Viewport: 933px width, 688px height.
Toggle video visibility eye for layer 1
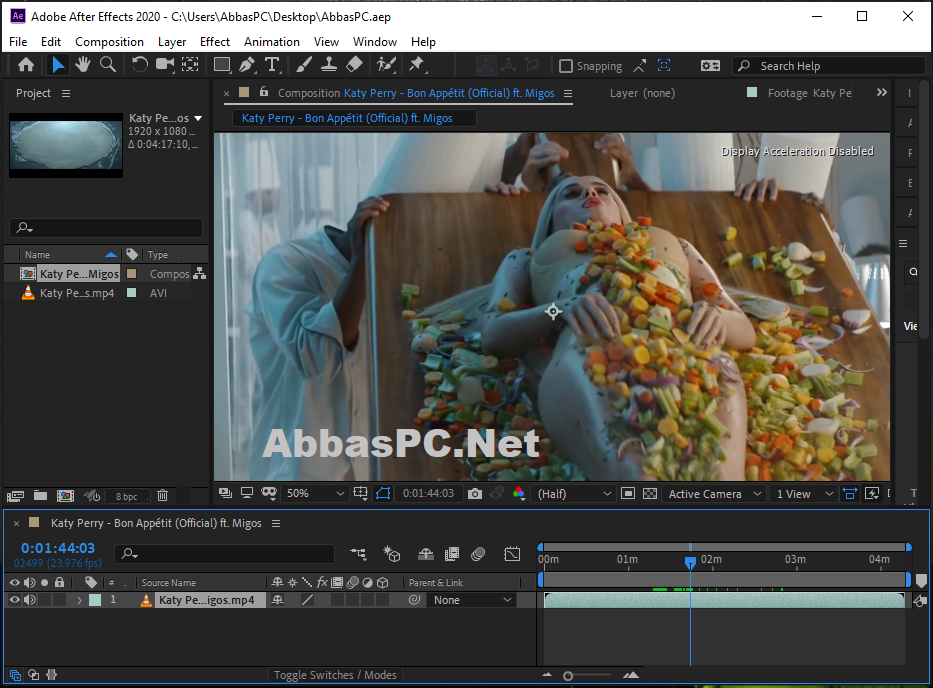tap(15, 600)
